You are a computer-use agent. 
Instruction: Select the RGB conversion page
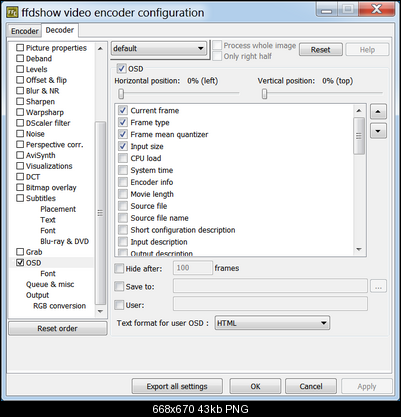pos(59,306)
